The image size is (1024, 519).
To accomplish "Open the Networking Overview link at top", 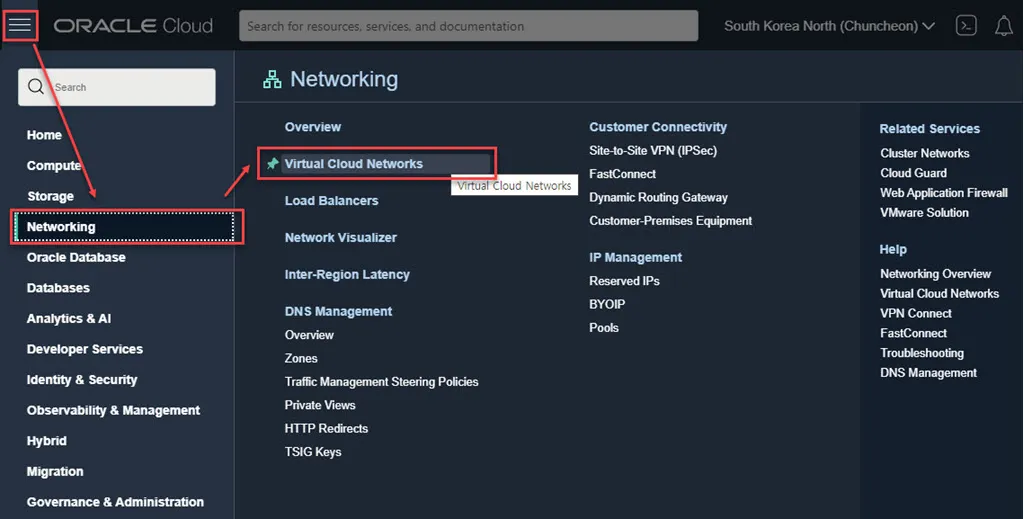I will tap(312, 127).
